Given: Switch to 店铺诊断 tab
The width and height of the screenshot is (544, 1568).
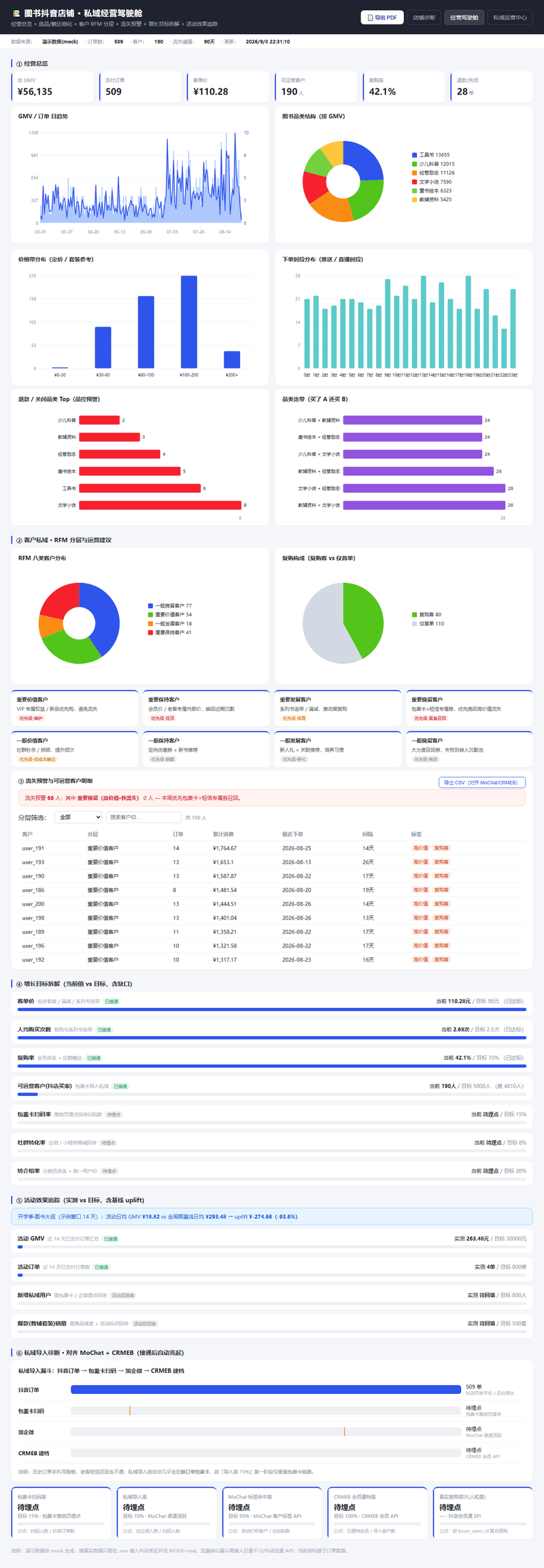Looking at the screenshot, I should click(x=424, y=18).
